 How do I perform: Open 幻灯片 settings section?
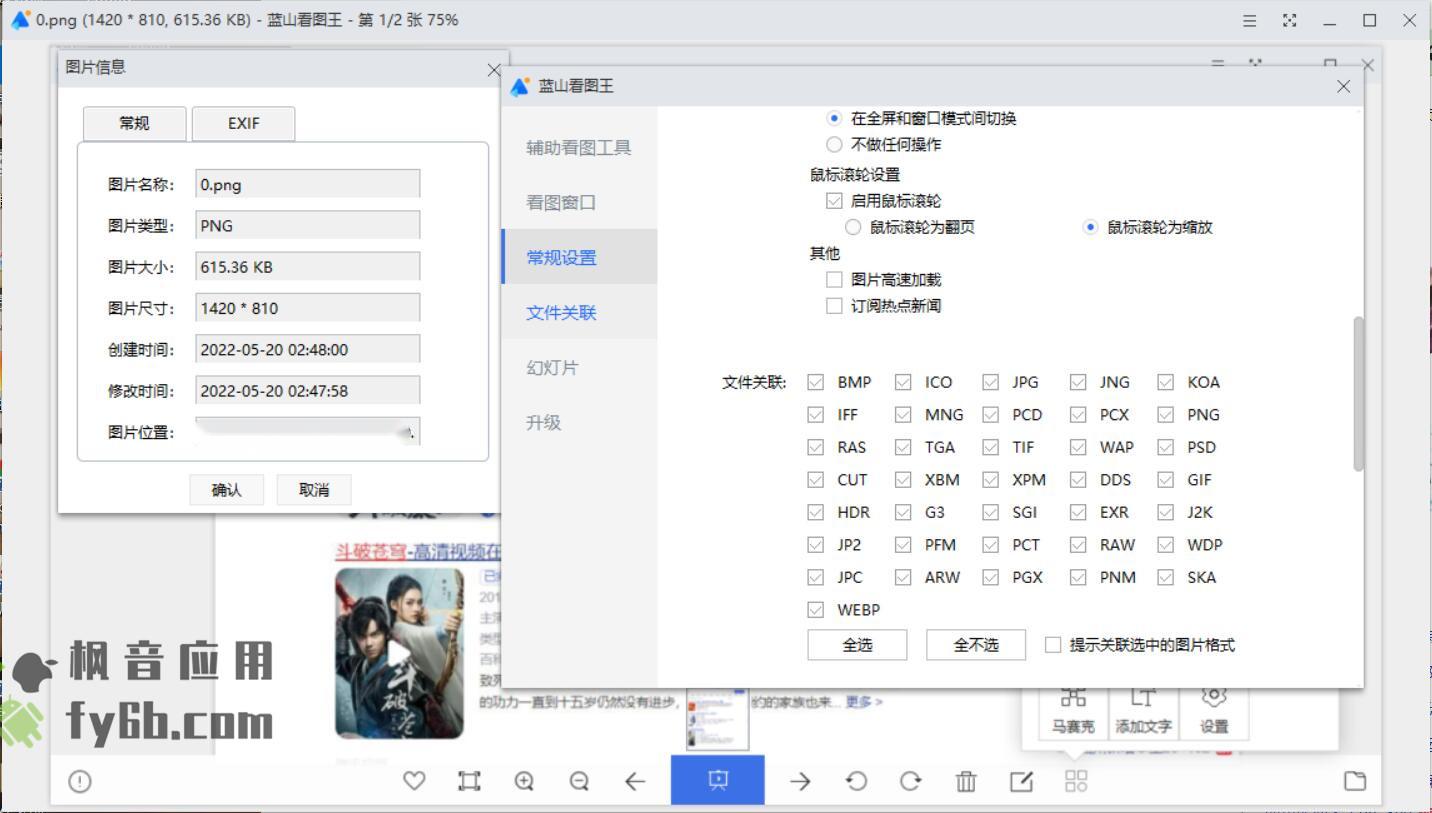click(579, 367)
